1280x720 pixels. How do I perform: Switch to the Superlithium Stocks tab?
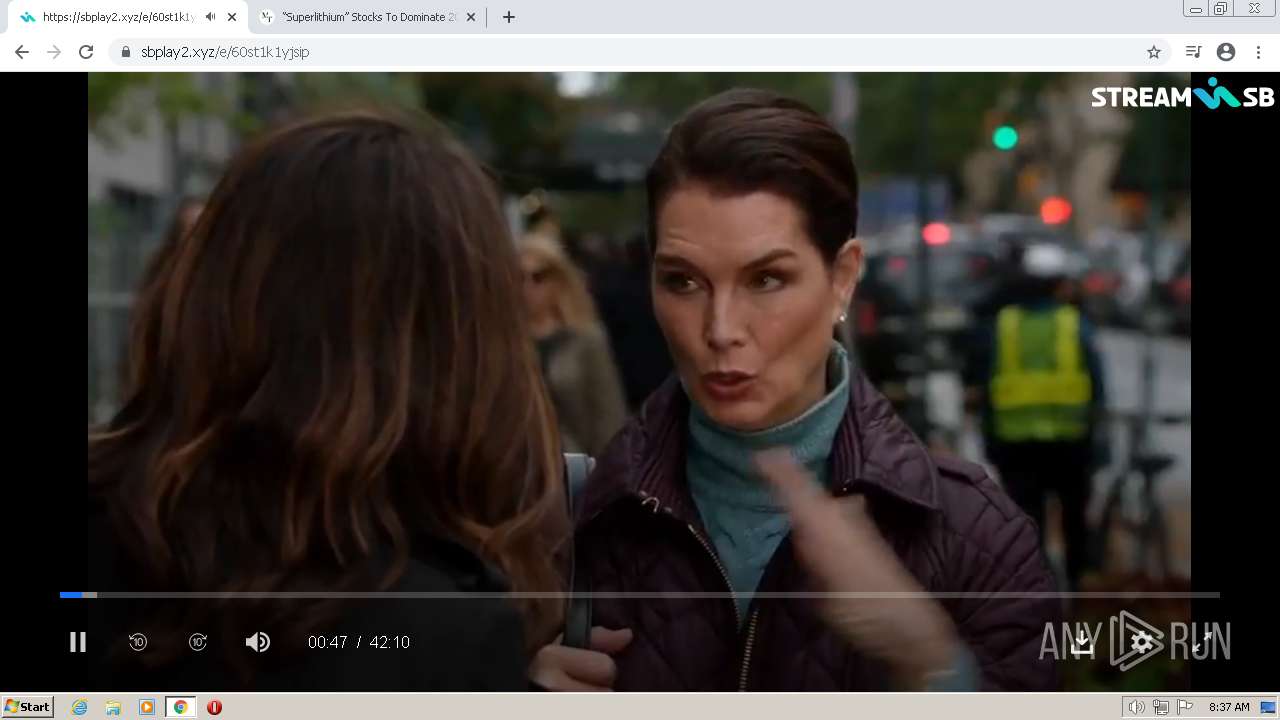pyautogui.click(x=368, y=17)
